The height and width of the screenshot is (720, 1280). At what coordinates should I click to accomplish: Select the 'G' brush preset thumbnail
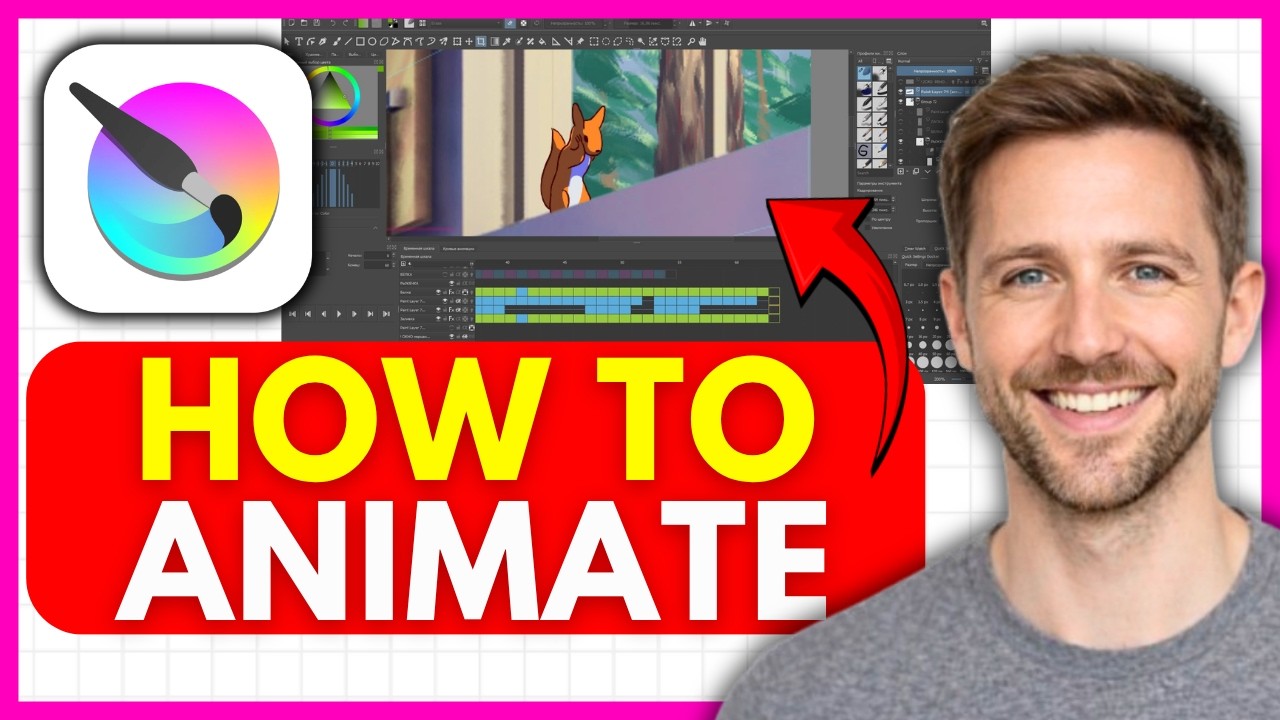(864, 150)
